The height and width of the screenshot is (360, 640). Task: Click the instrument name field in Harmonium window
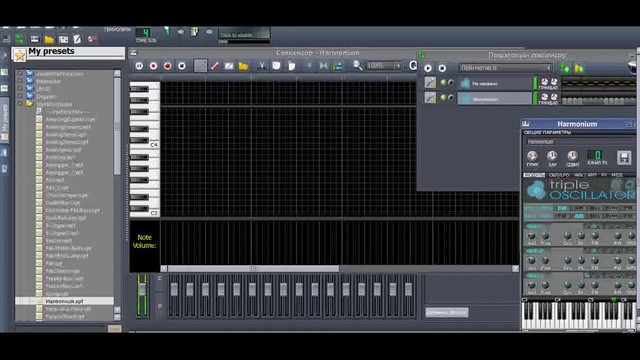point(579,142)
